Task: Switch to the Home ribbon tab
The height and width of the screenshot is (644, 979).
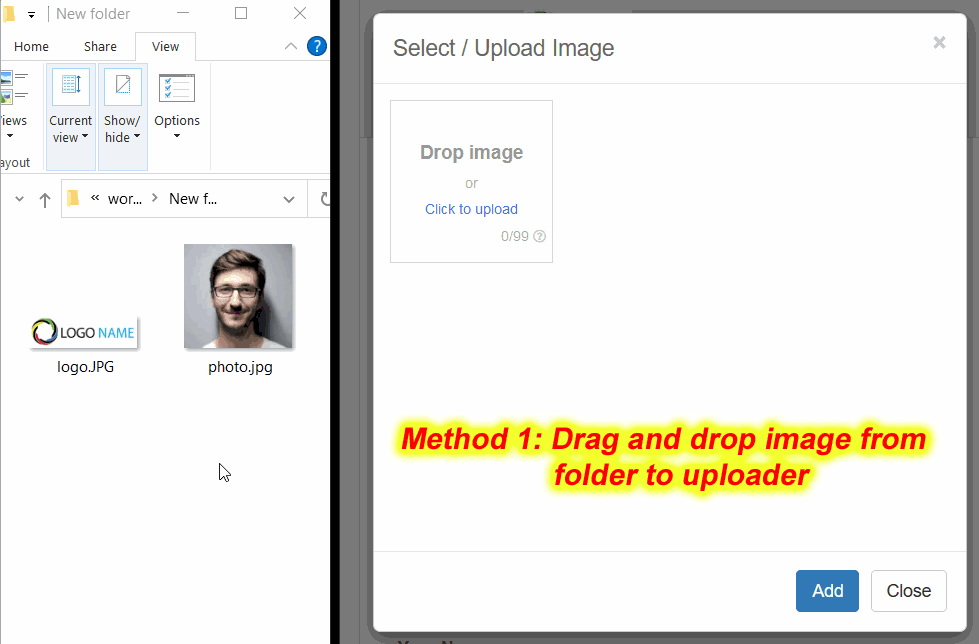Action: coord(31,46)
